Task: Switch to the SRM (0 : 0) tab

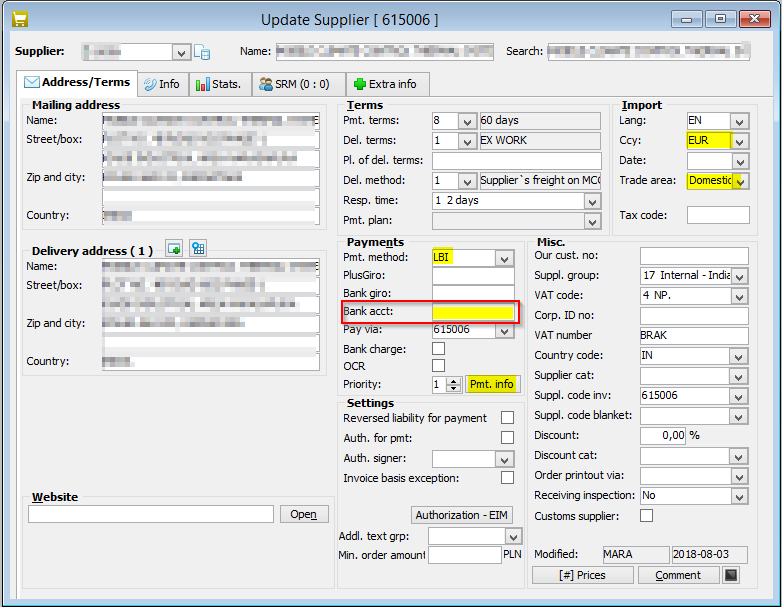Action: 295,84
